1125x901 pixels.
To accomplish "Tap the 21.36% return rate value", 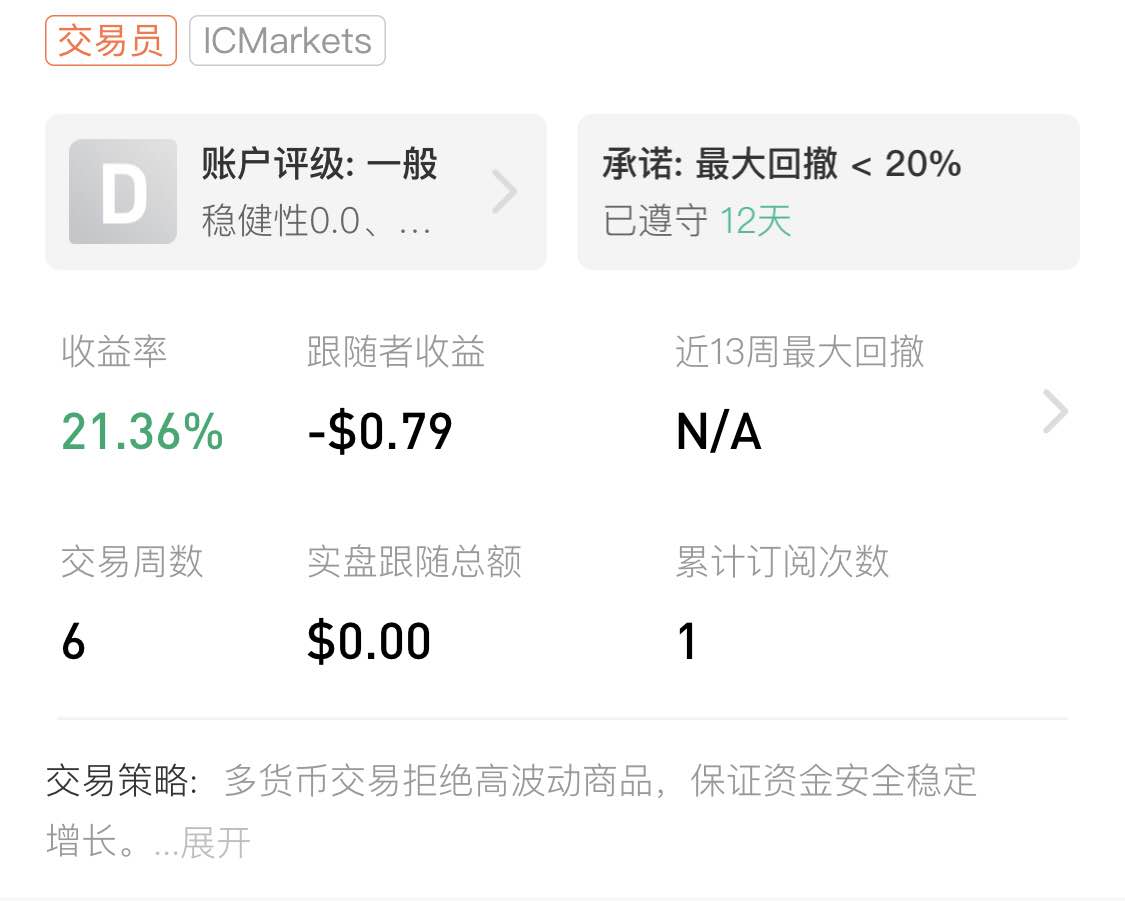I will [143, 432].
